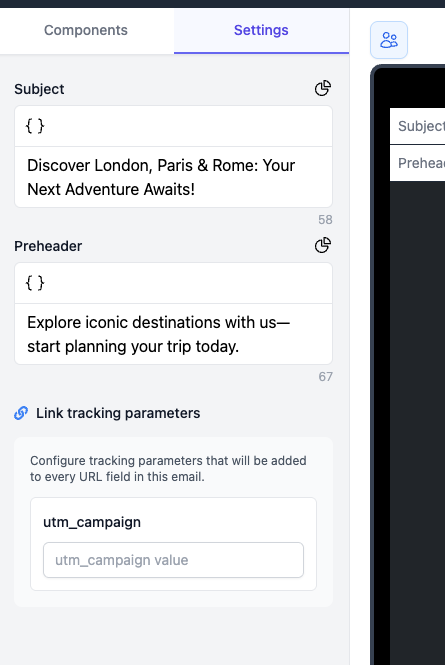
Task: Open the Preheader A/B split pie icon
Action: point(323,245)
